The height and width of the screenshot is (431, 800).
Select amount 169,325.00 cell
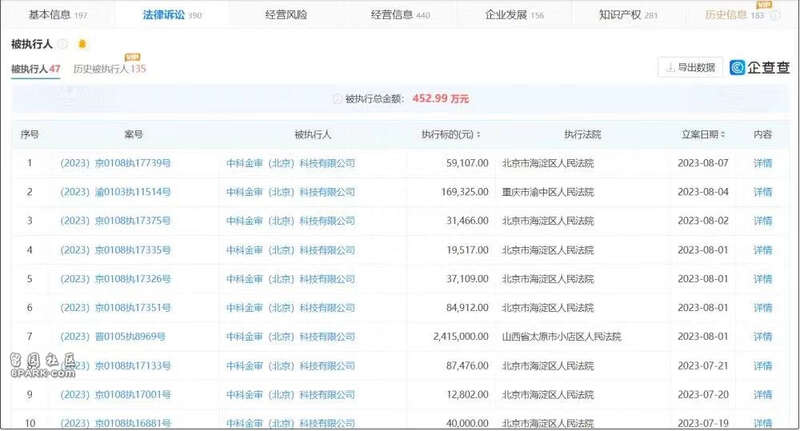coord(465,192)
